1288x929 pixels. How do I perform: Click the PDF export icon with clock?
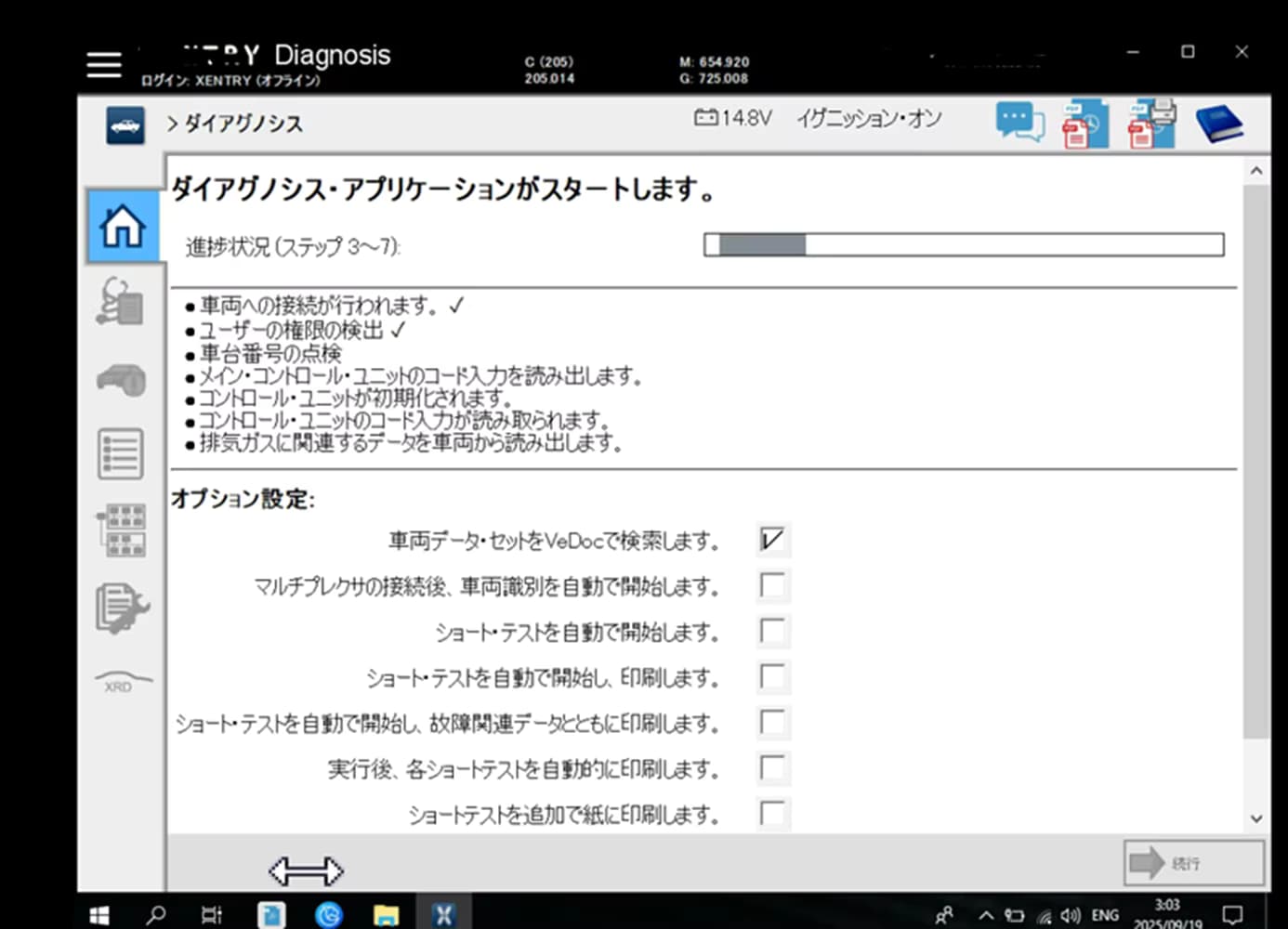pos(1084,124)
